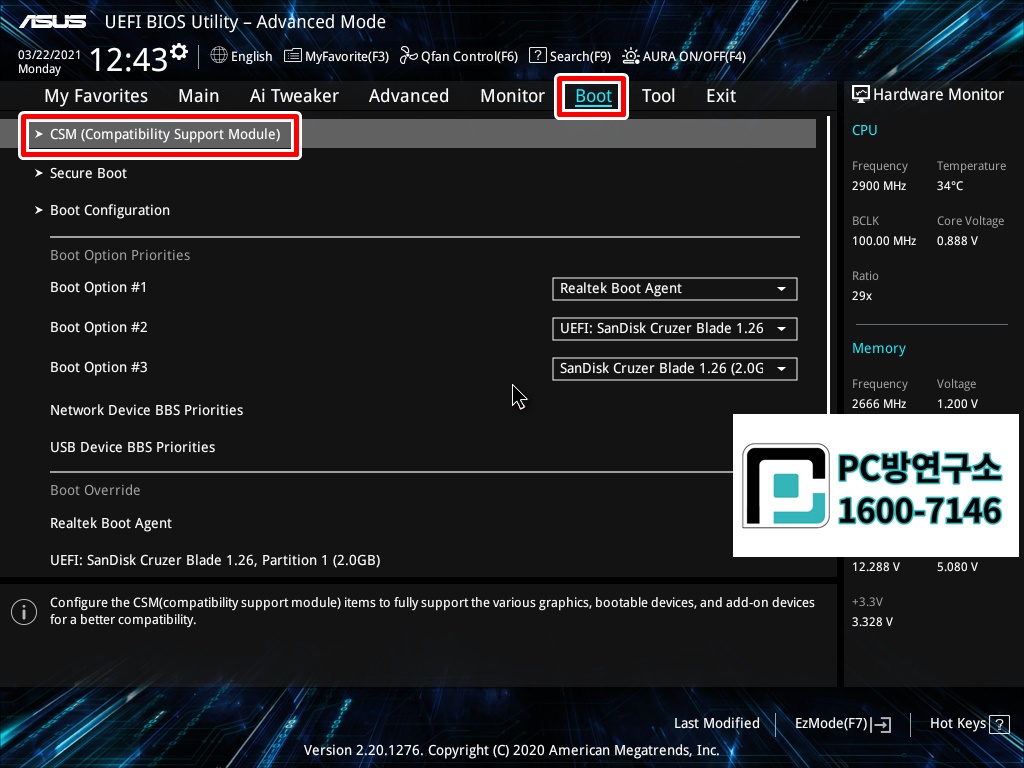Open the My Favorites tab

pyautogui.click(x=96, y=96)
